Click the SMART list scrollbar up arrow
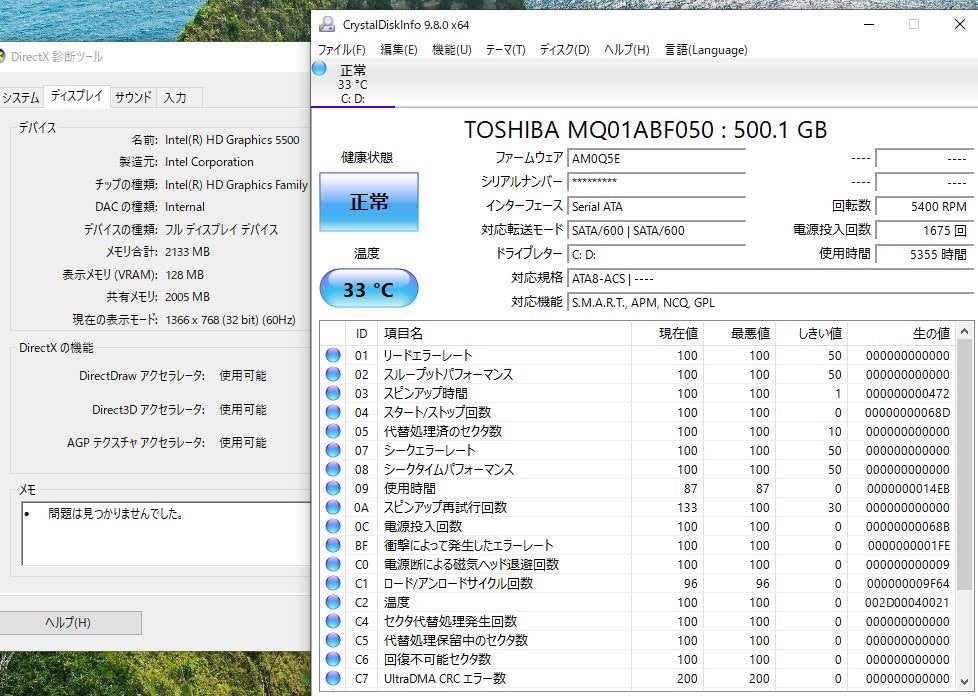The height and width of the screenshot is (696, 978). (965, 331)
